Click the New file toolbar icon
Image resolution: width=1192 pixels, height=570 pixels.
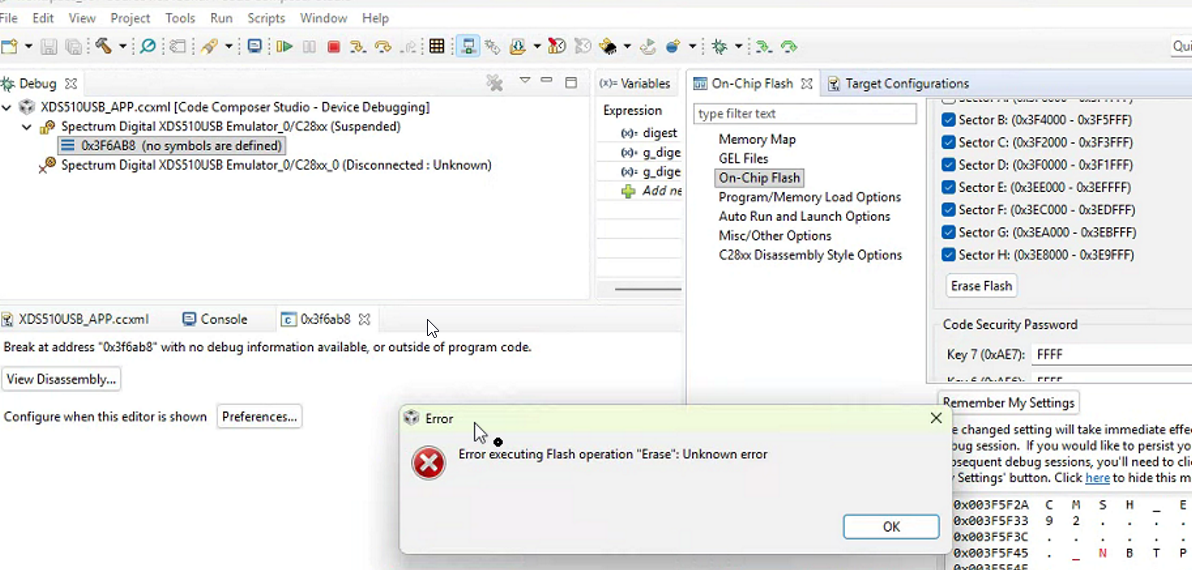pos(9,47)
